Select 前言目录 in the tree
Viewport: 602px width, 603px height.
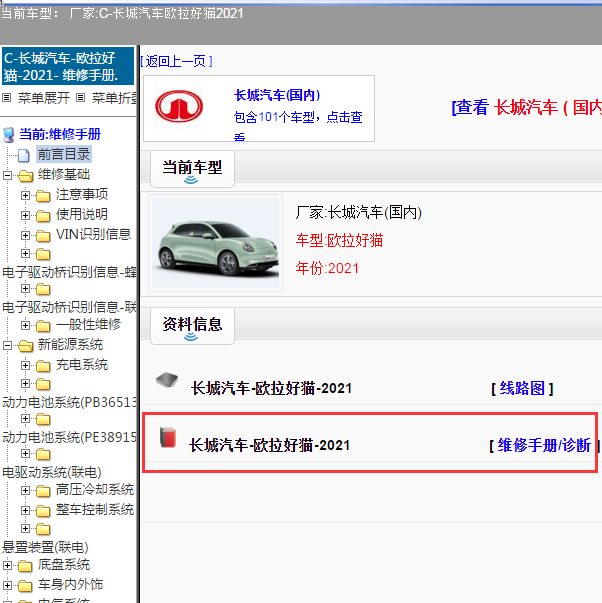64,155
